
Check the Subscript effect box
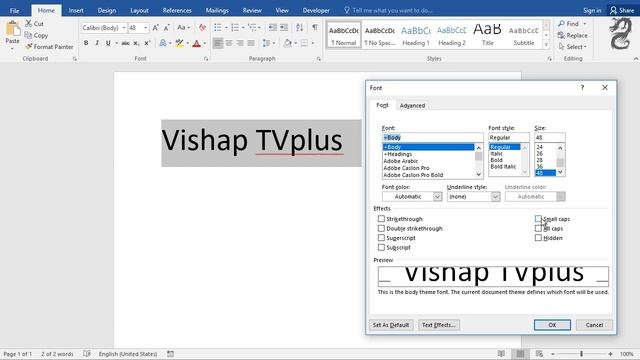(x=381, y=247)
